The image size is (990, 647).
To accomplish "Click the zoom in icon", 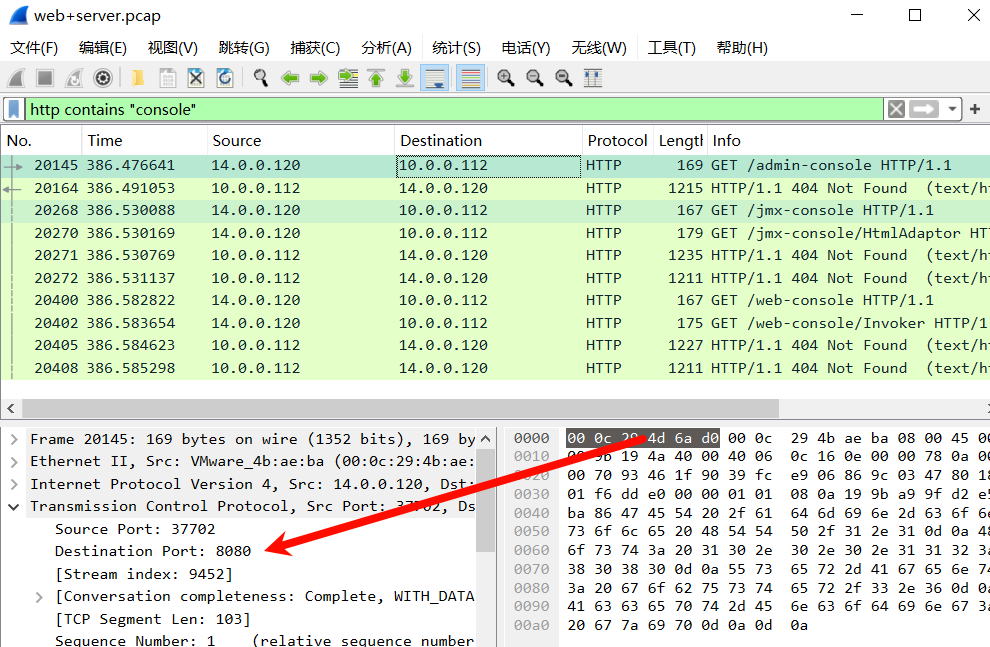I will (506, 78).
